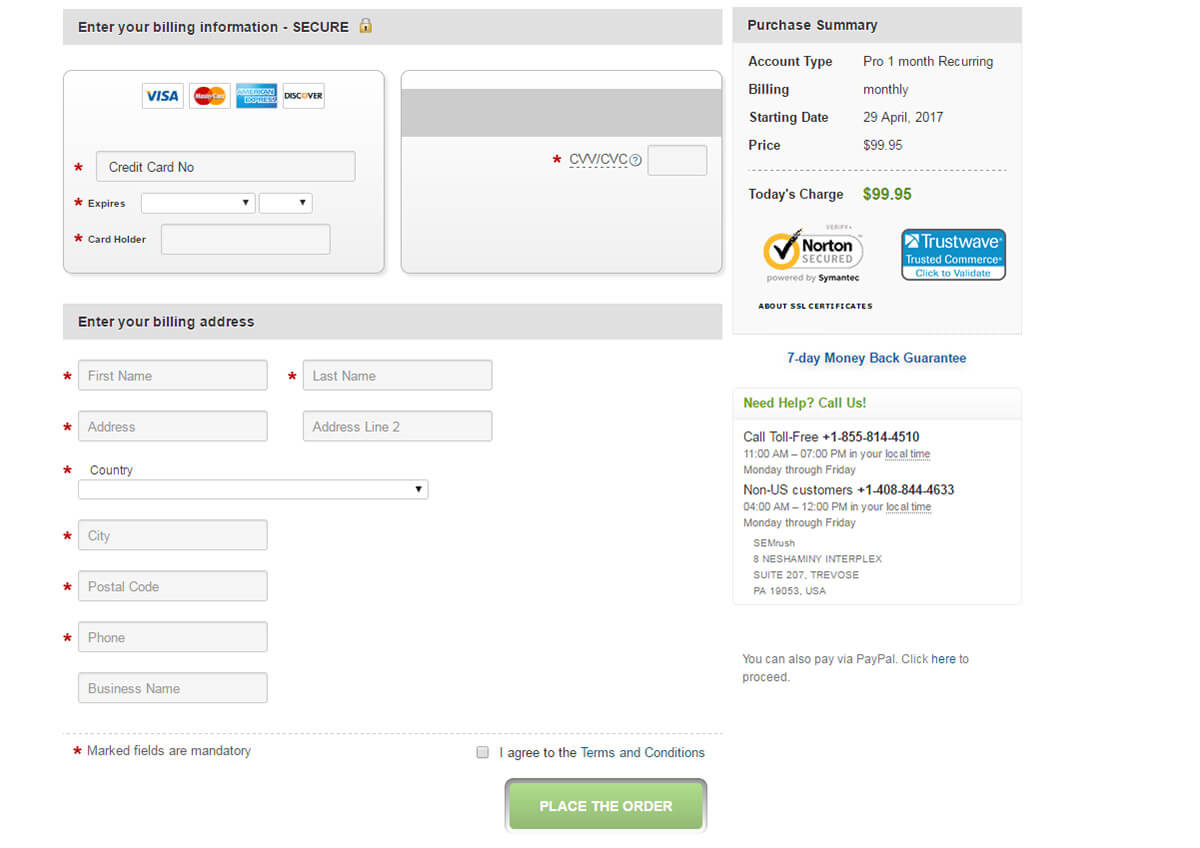This screenshot has width=1200, height=848.
Task: Click the MasterCard logo icon
Action: point(210,96)
